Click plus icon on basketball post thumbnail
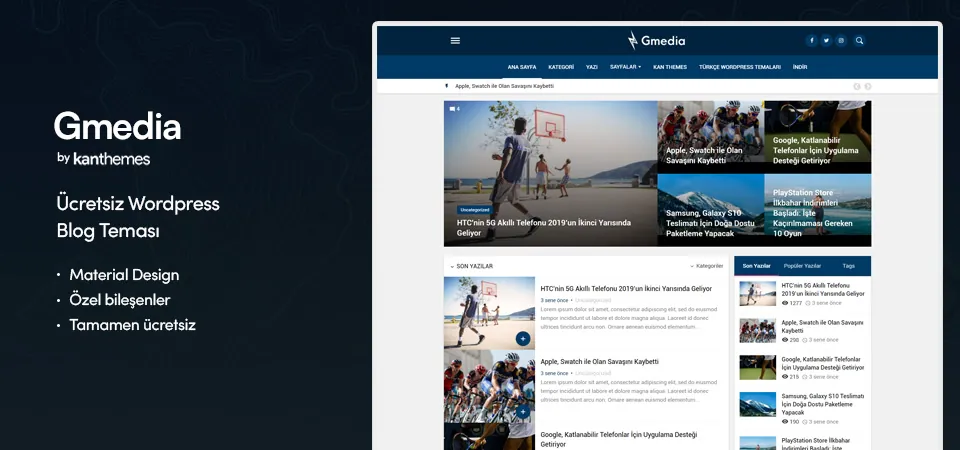Image resolution: width=960 pixels, height=450 pixels. (523, 339)
